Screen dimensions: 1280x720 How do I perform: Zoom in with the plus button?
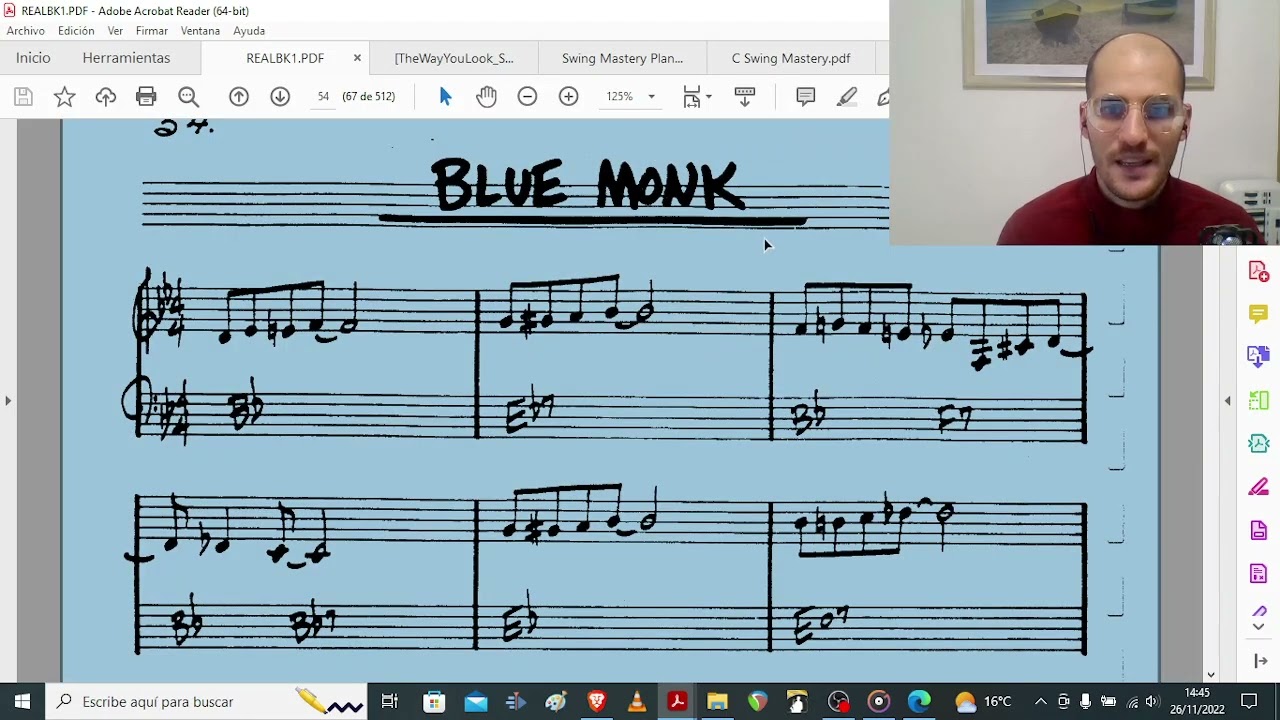[568, 96]
